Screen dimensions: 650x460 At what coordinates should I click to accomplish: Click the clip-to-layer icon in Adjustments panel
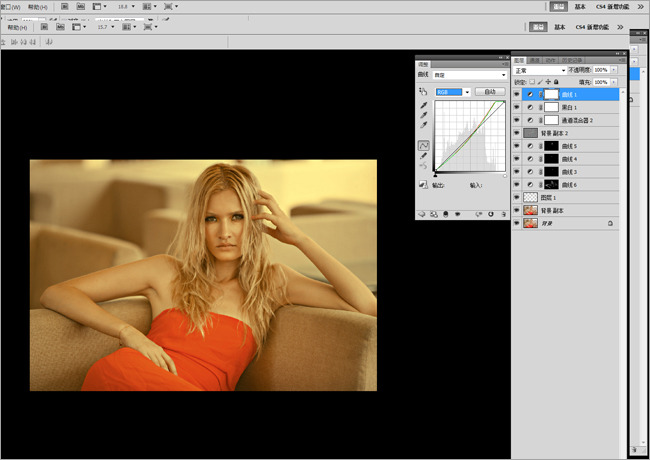[x=446, y=214]
